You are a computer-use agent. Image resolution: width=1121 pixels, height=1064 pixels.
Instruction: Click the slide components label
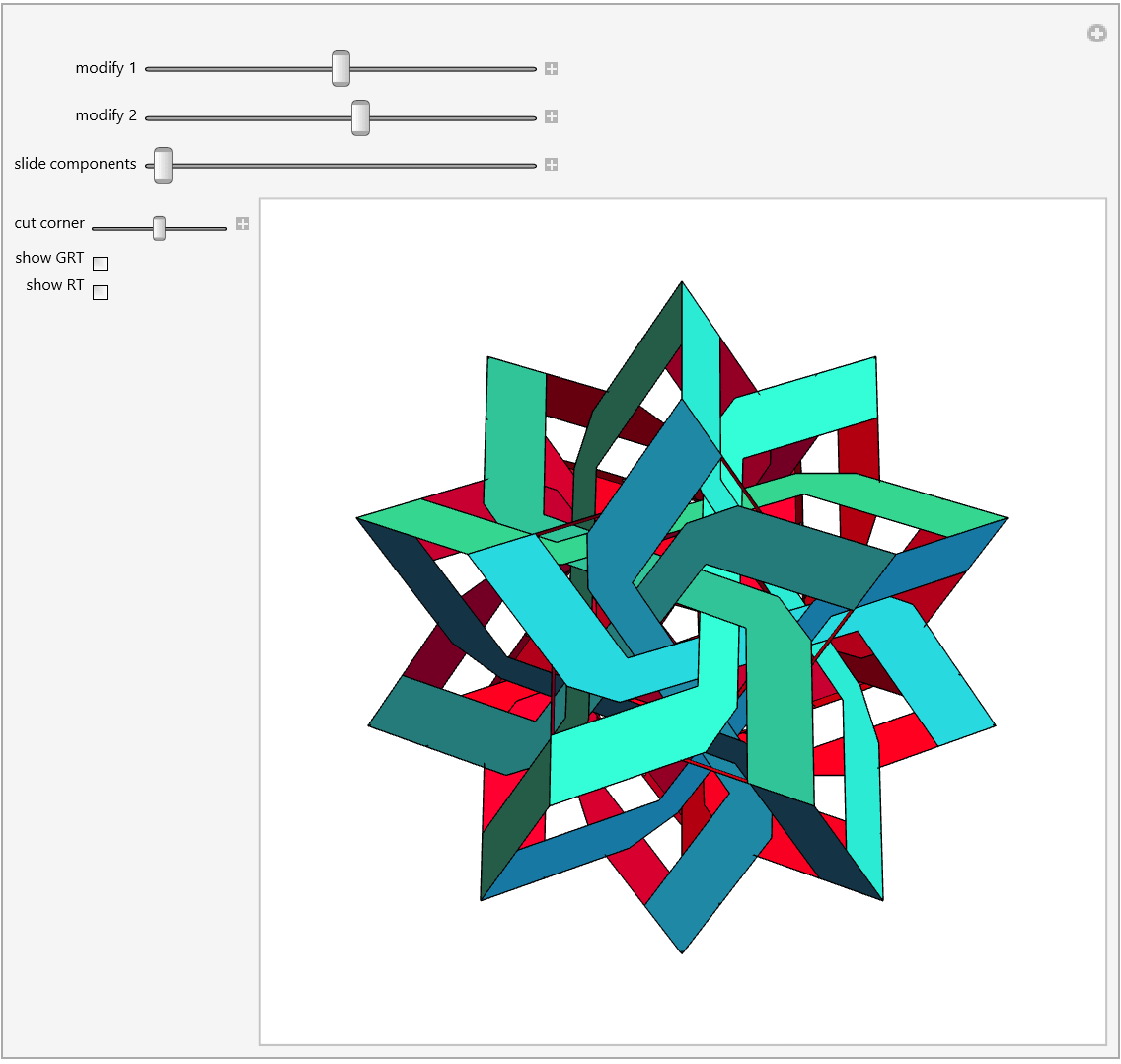[75, 164]
